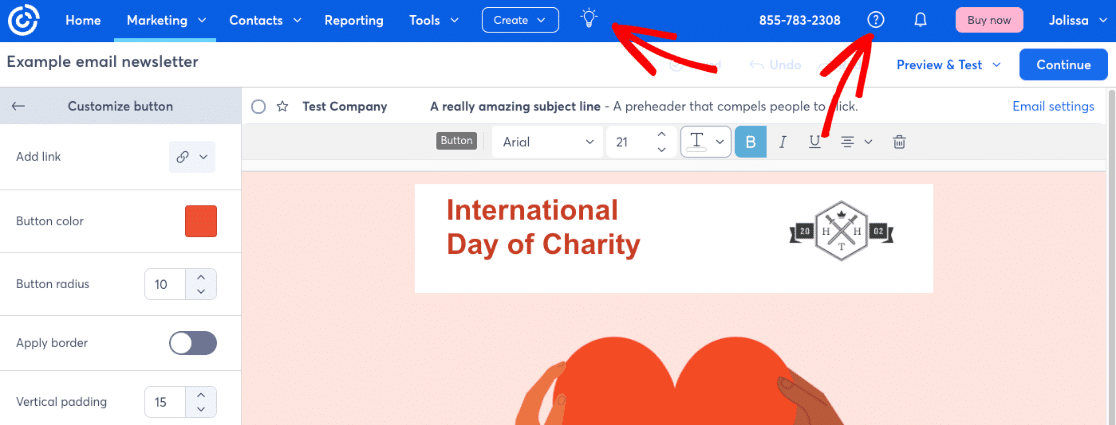Open the Jolissa account menu
Image resolution: width=1116 pixels, height=425 pixels.
(1078, 20)
